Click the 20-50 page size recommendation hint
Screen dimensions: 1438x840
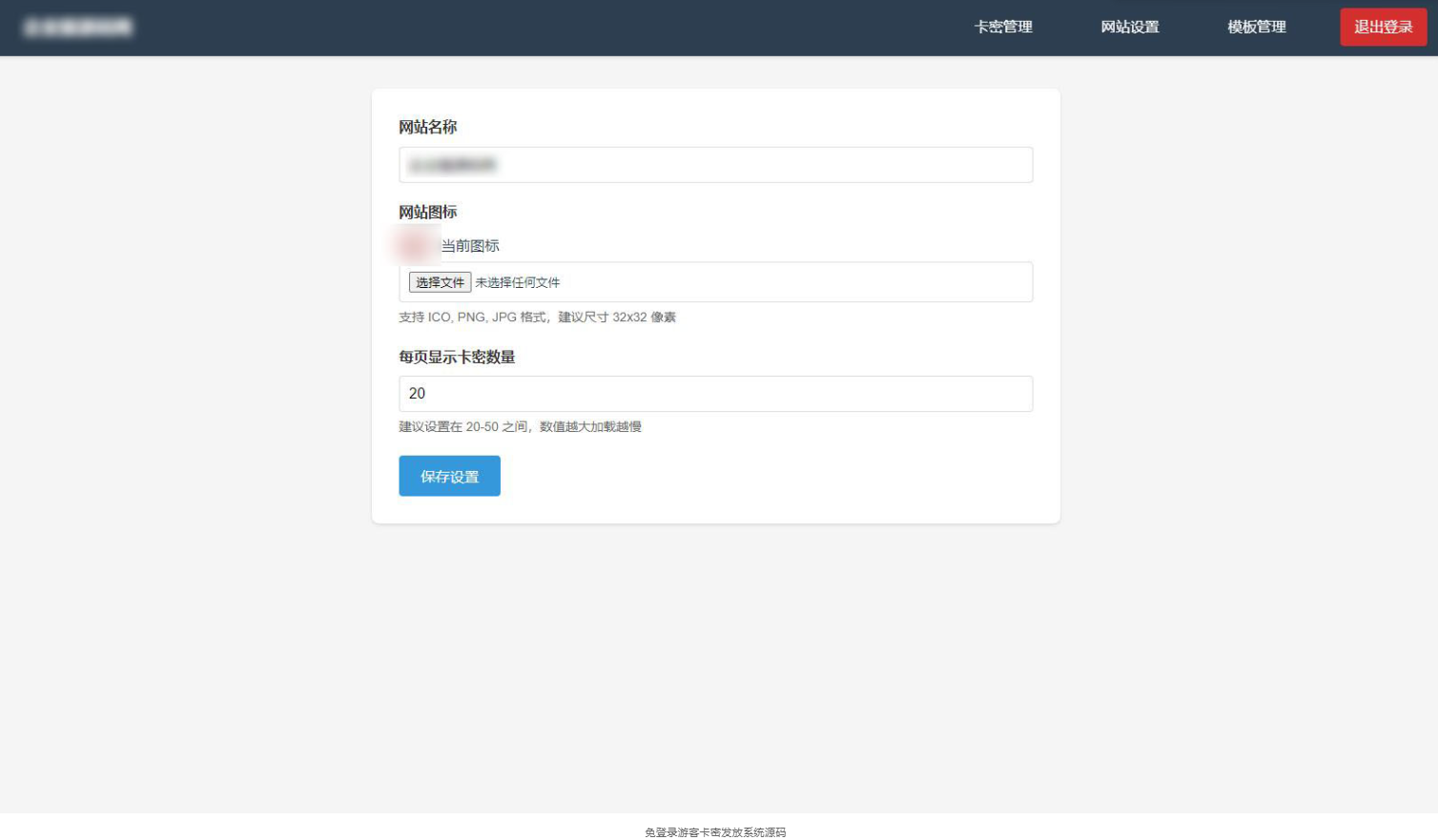point(521,427)
